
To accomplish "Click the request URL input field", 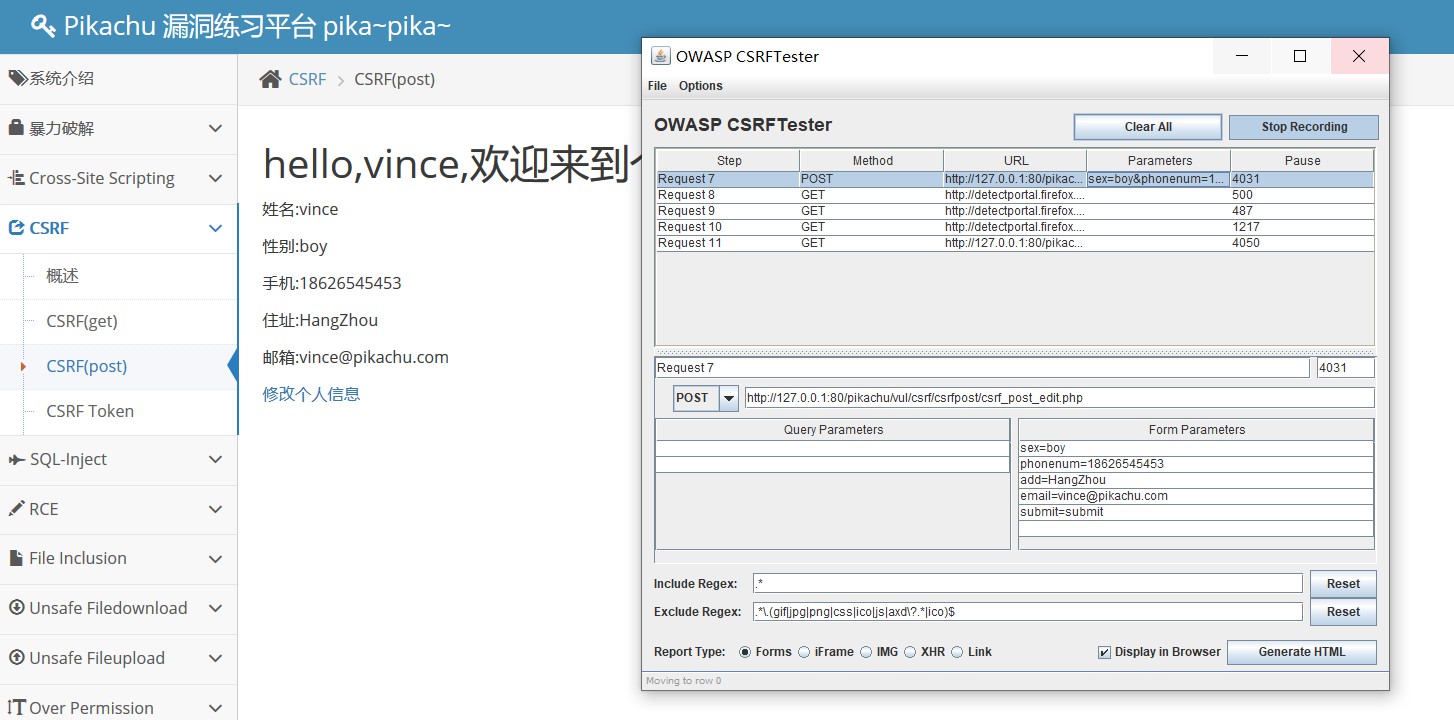I will coord(1060,398).
